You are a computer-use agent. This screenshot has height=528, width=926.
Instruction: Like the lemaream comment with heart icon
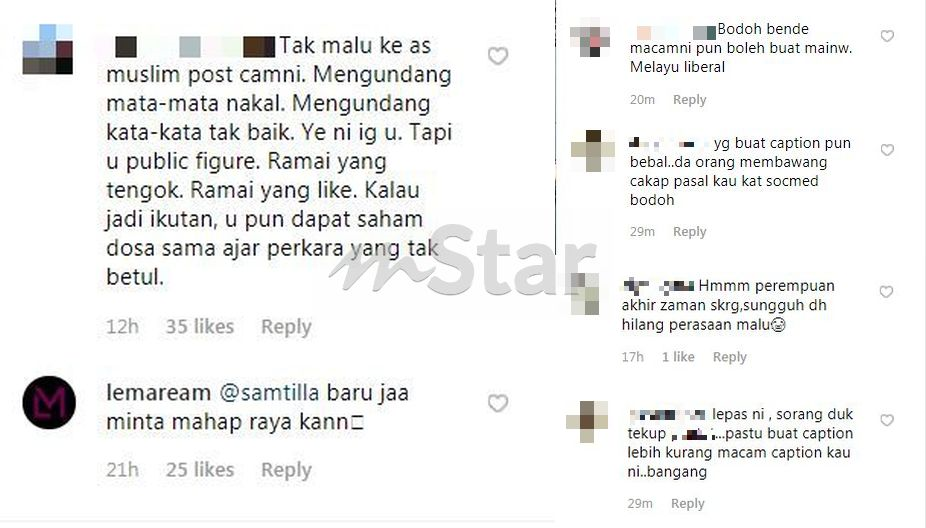[498, 403]
